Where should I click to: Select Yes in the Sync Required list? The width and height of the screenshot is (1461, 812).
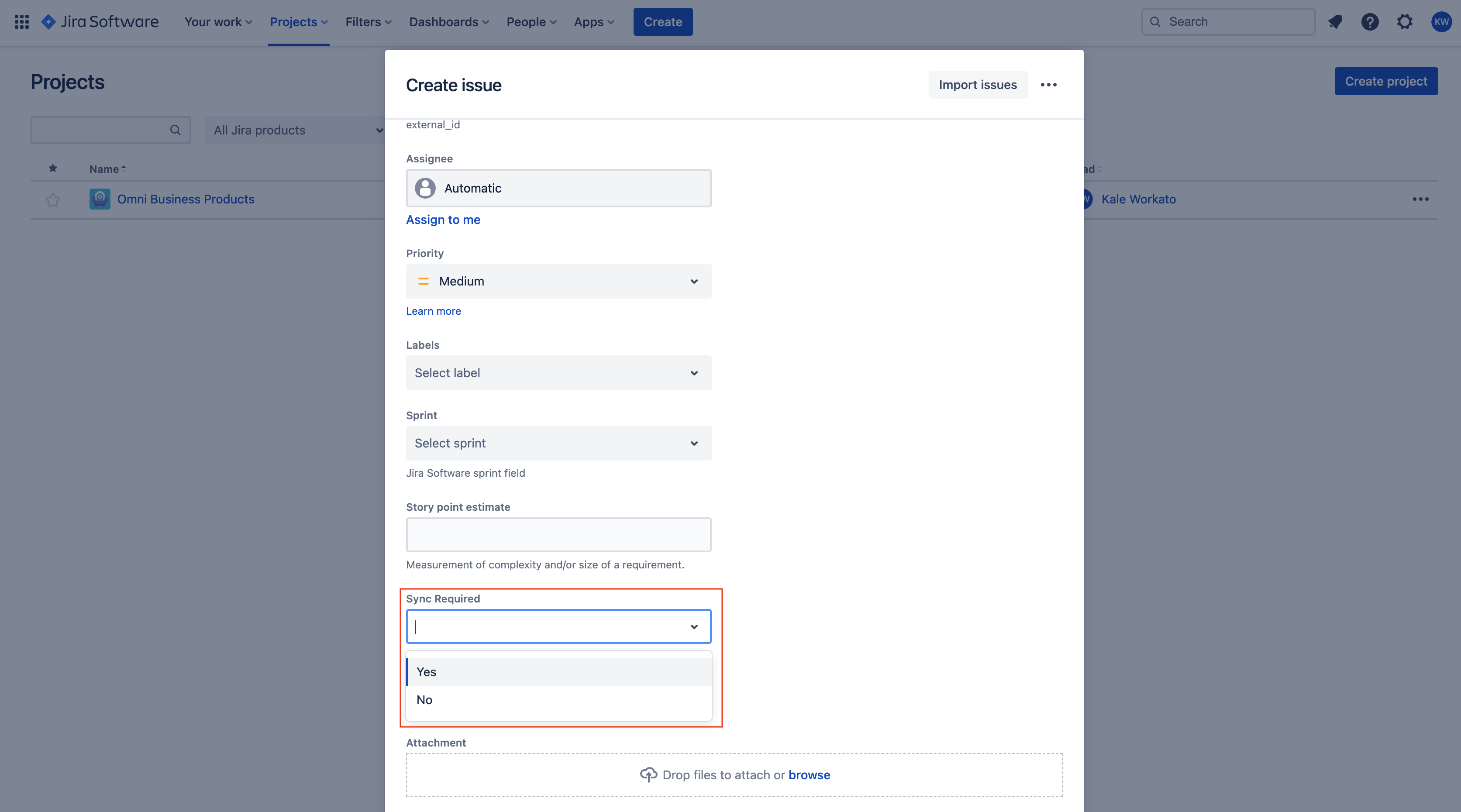(426, 671)
